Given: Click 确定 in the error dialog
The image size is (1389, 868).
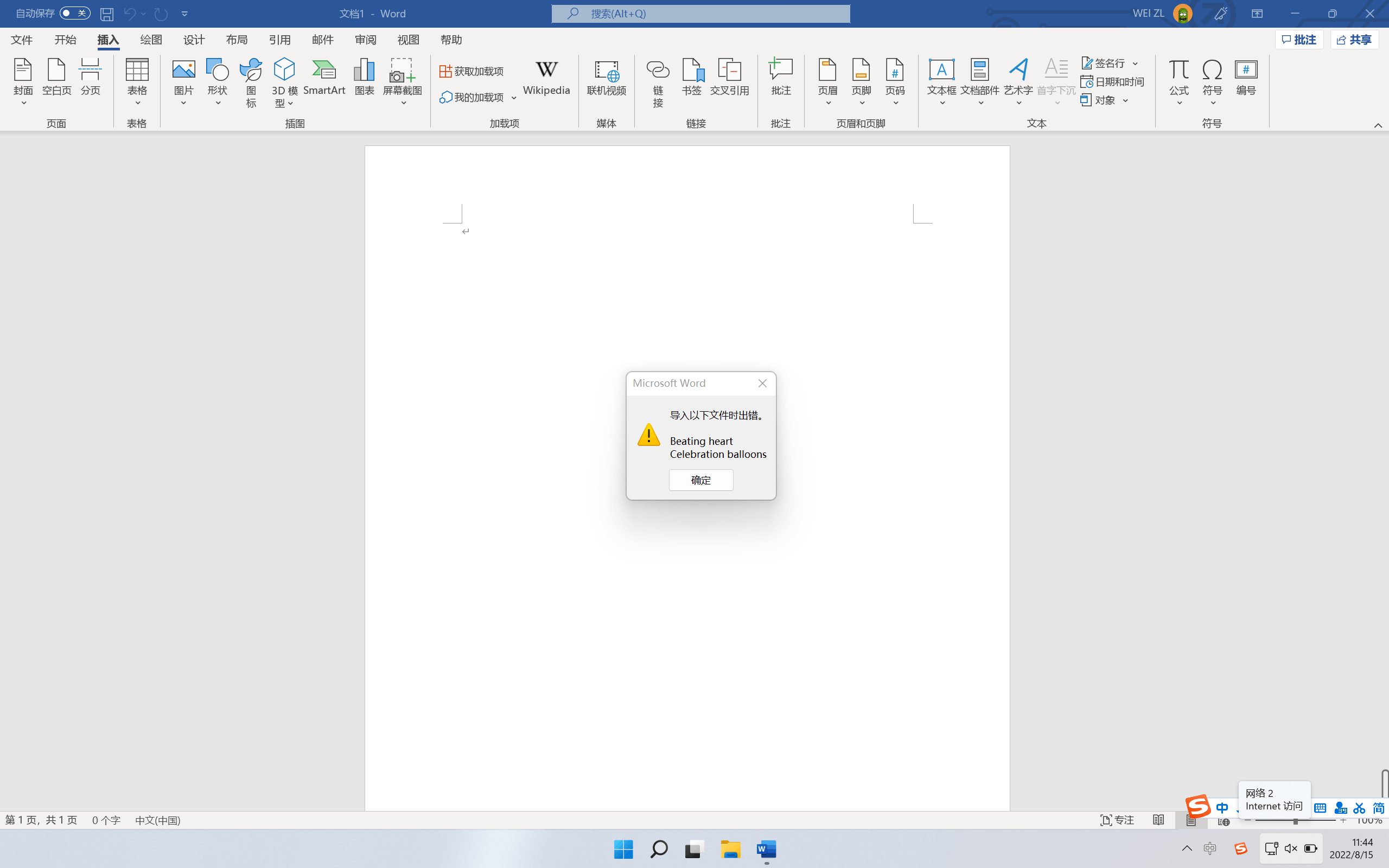Looking at the screenshot, I should 701,480.
